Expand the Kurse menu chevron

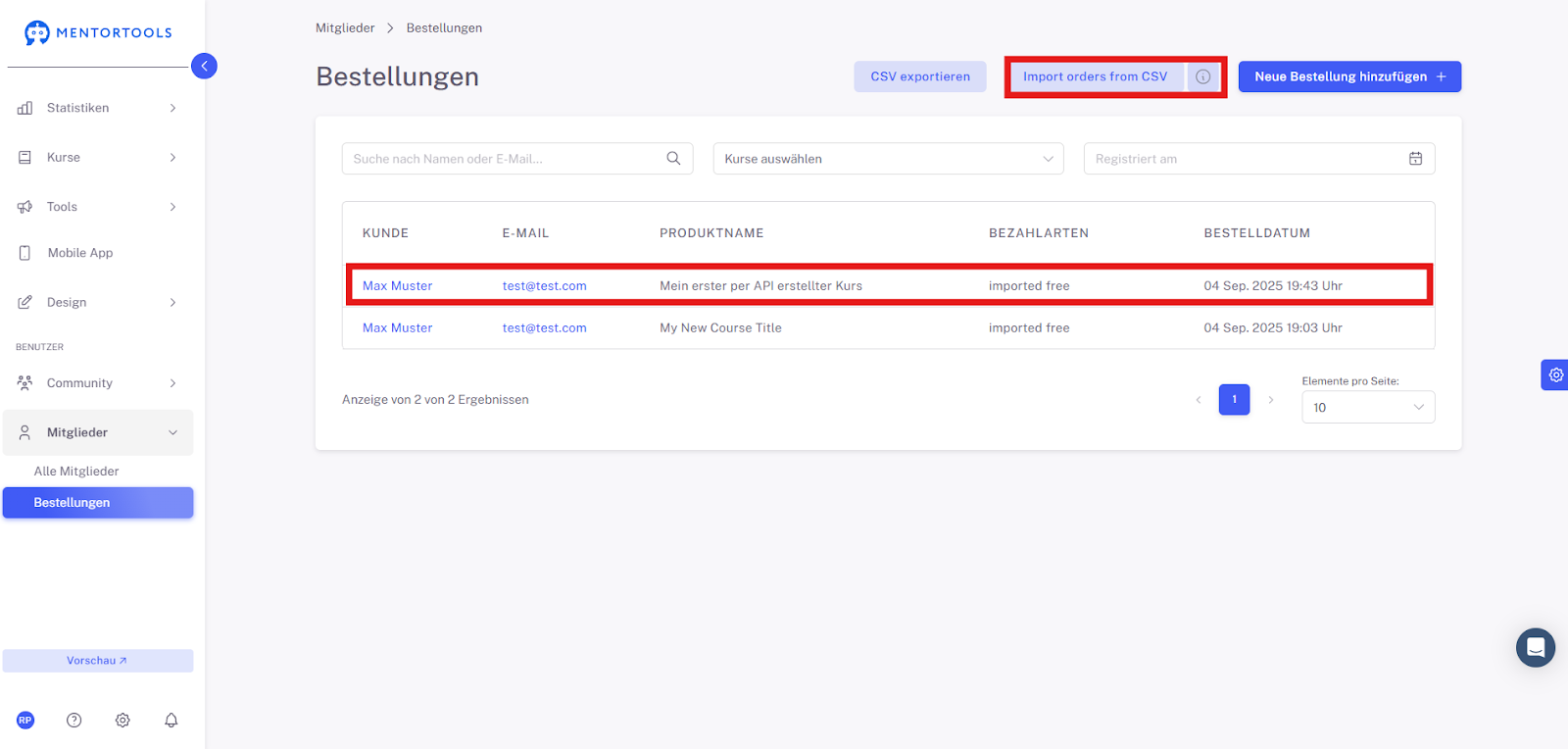click(172, 157)
